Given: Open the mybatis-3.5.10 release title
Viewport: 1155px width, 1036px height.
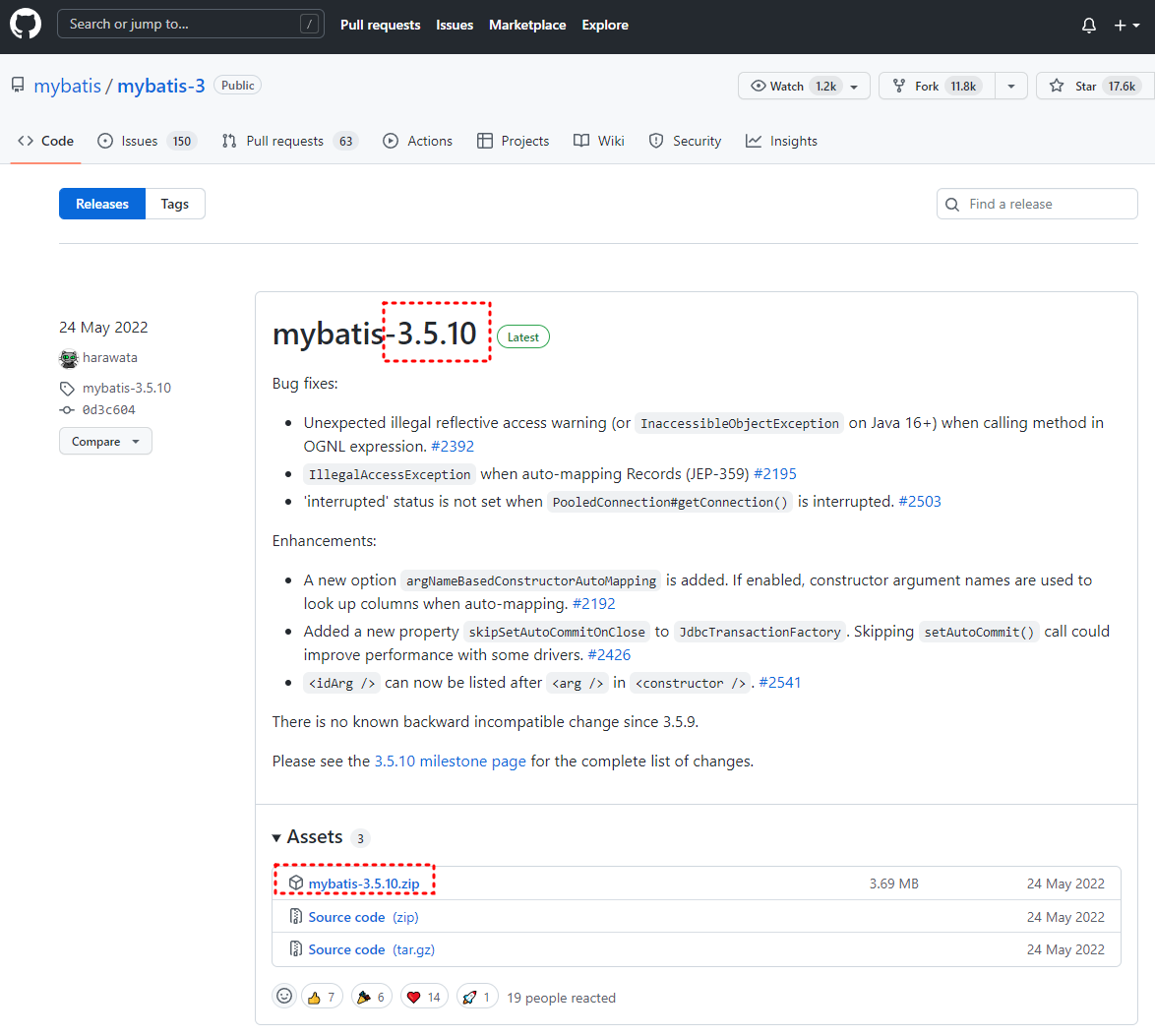Looking at the screenshot, I should tap(375, 334).
